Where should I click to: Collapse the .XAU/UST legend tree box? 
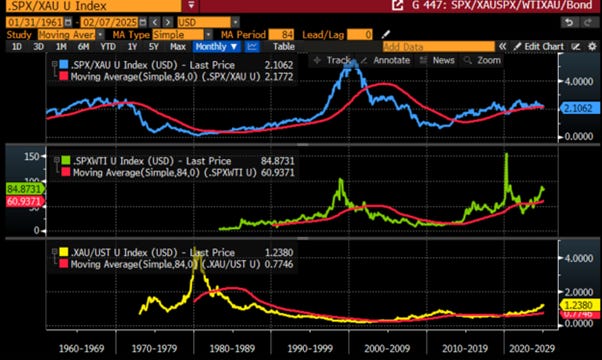[x=55, y=251]
